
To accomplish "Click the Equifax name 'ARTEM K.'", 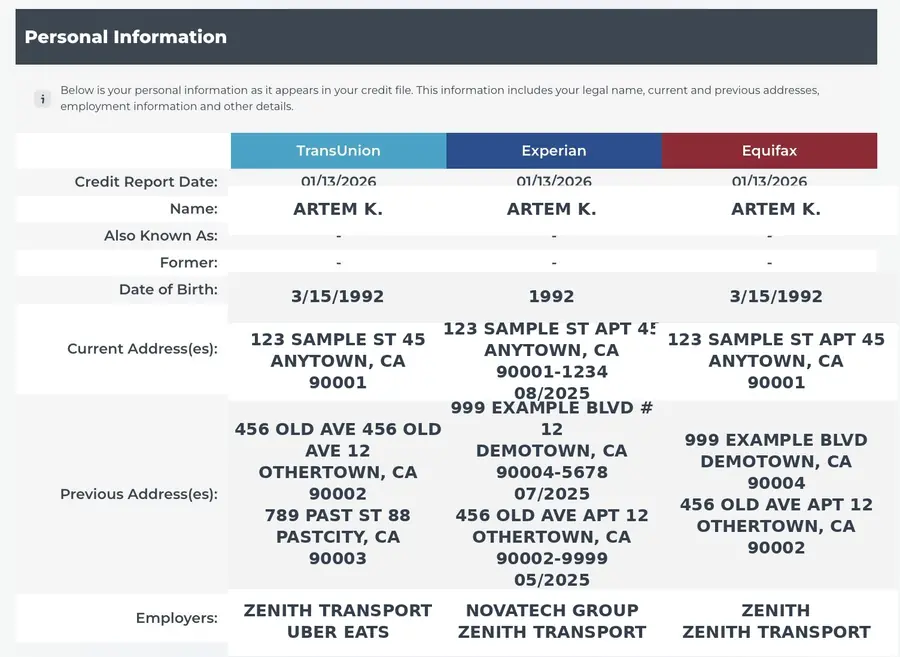I will 776,209.
